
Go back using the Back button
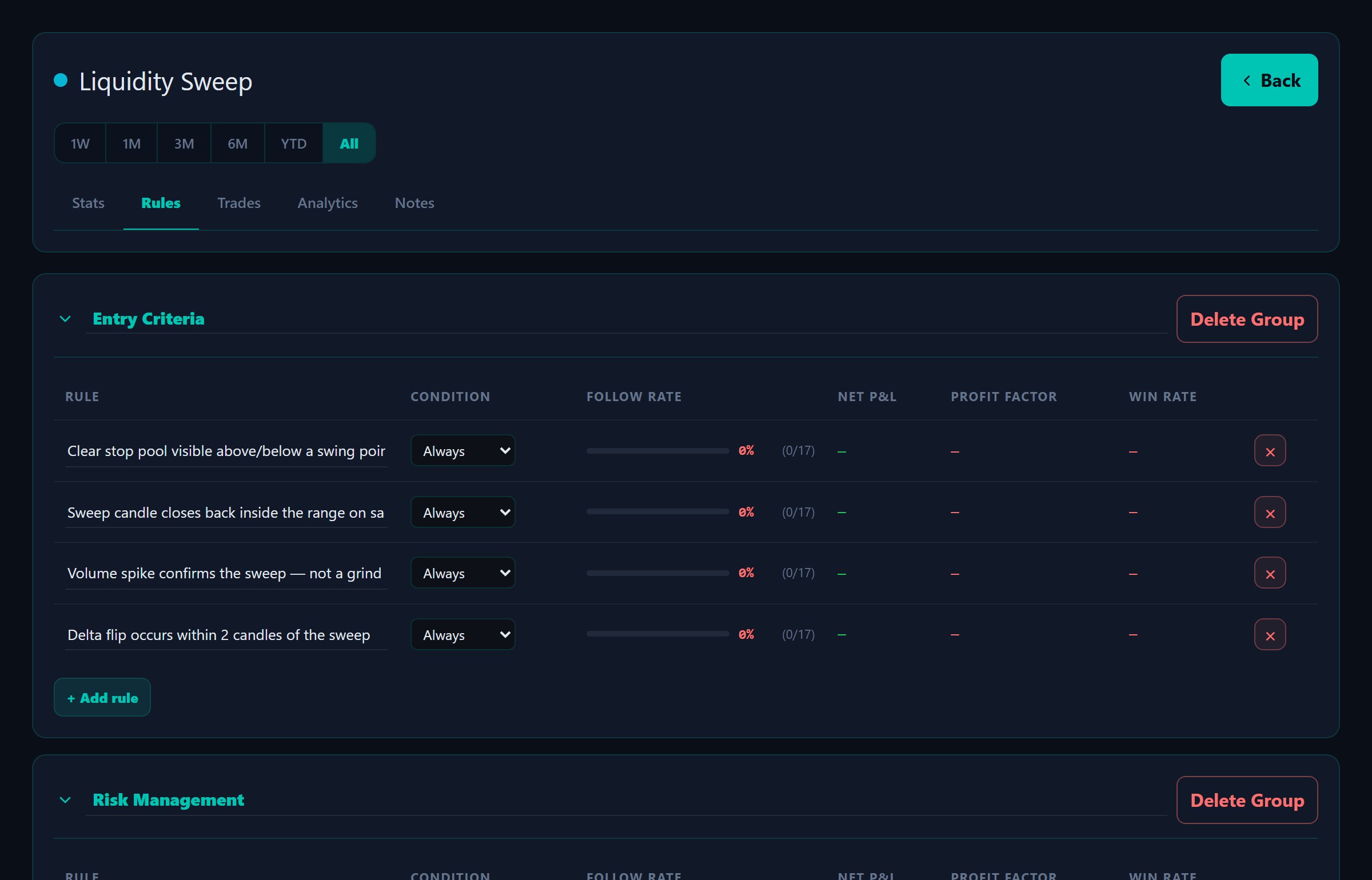click(x=1269, y=81)
